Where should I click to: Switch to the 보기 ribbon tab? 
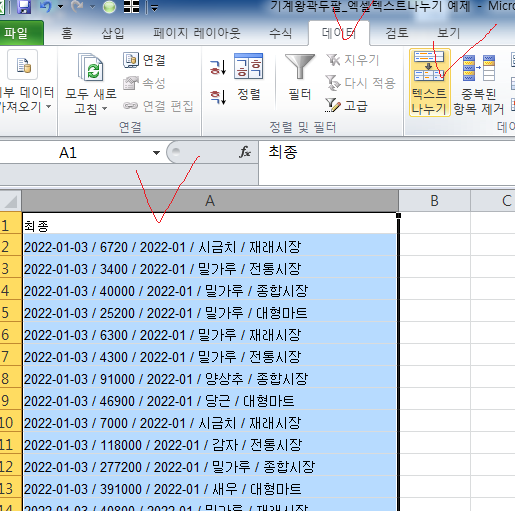click(x=448, y=33)
